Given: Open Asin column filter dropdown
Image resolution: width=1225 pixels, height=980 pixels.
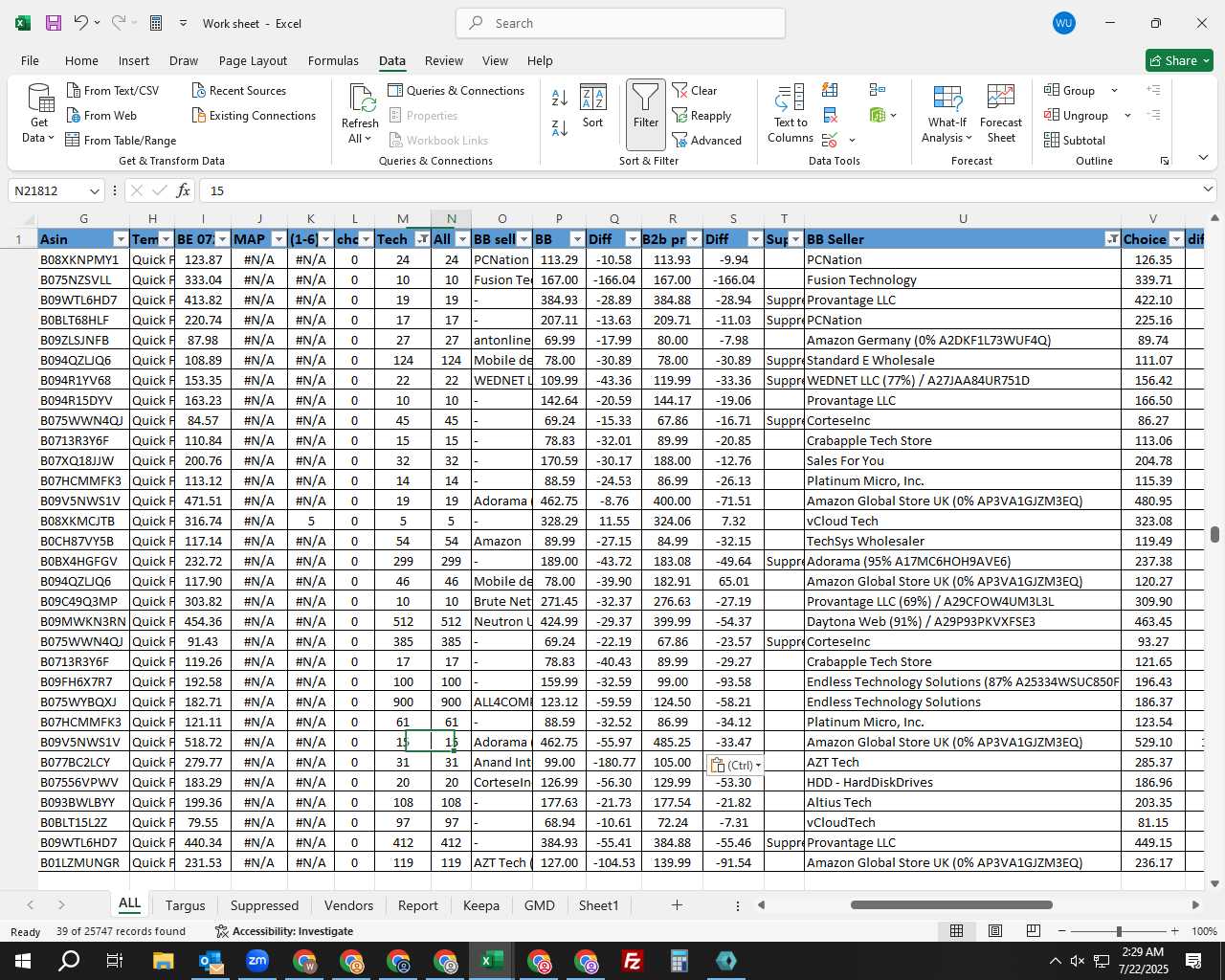Looking at the screenshot, I should tap(121, 239).
